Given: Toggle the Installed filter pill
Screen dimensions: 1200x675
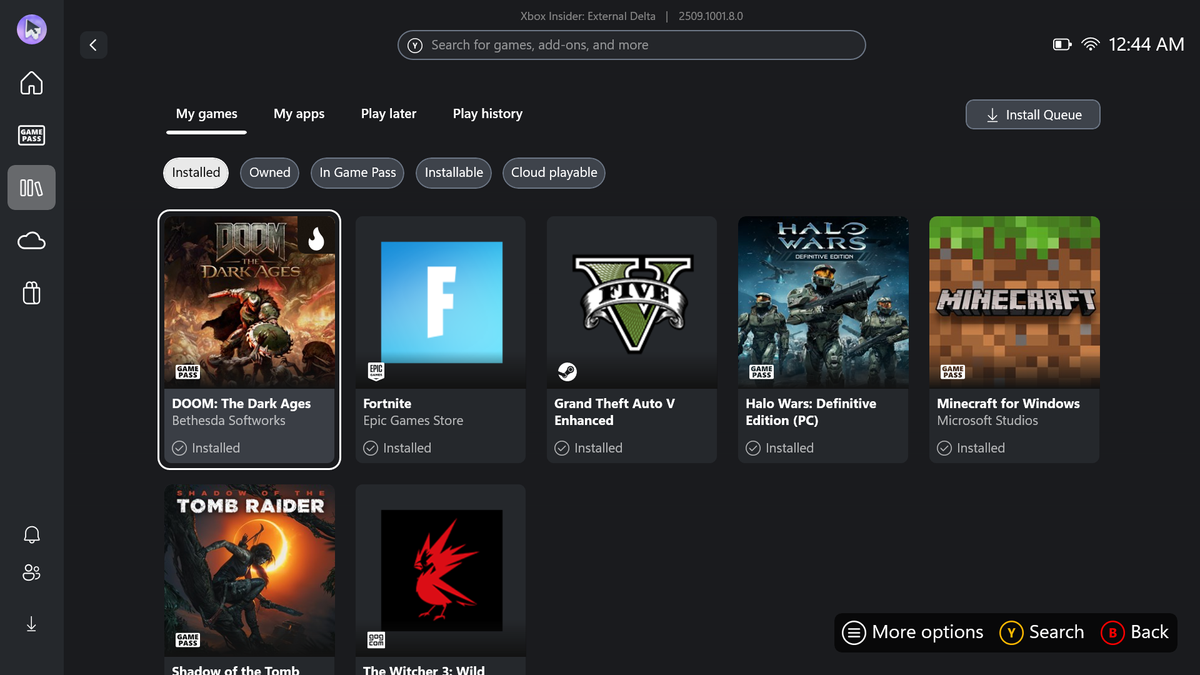Looking at the screenshot, I should click(x=195, y=172).
